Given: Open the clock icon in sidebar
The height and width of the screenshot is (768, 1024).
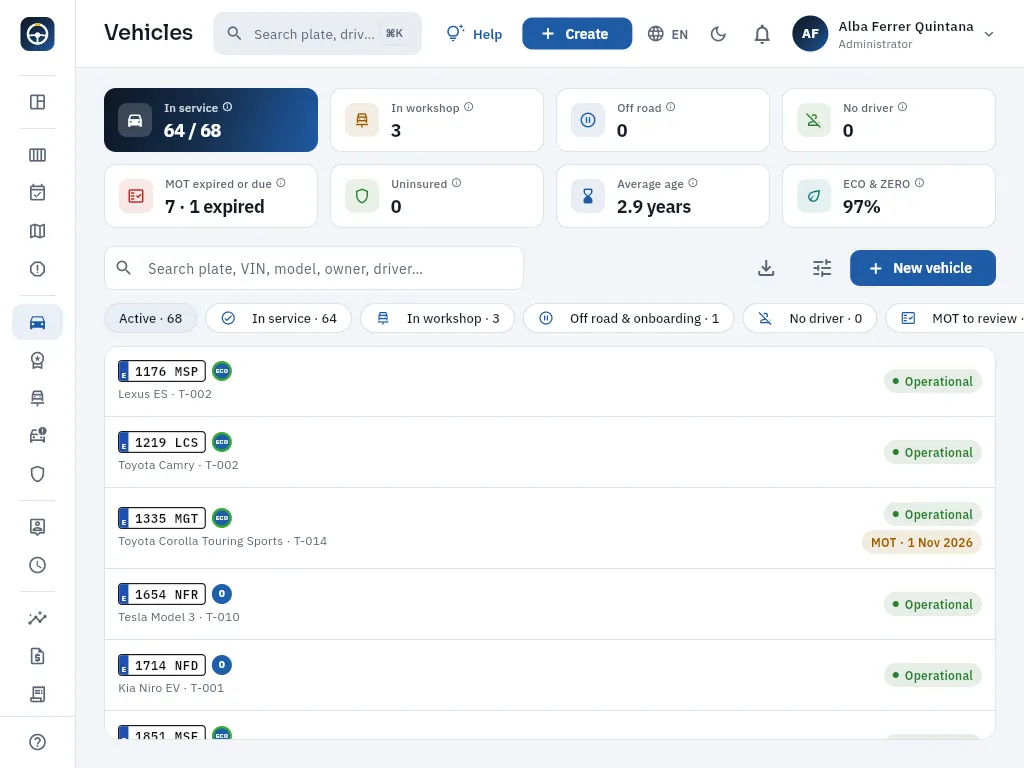Looking at the screenshot, I should click(x=37, y=565).
